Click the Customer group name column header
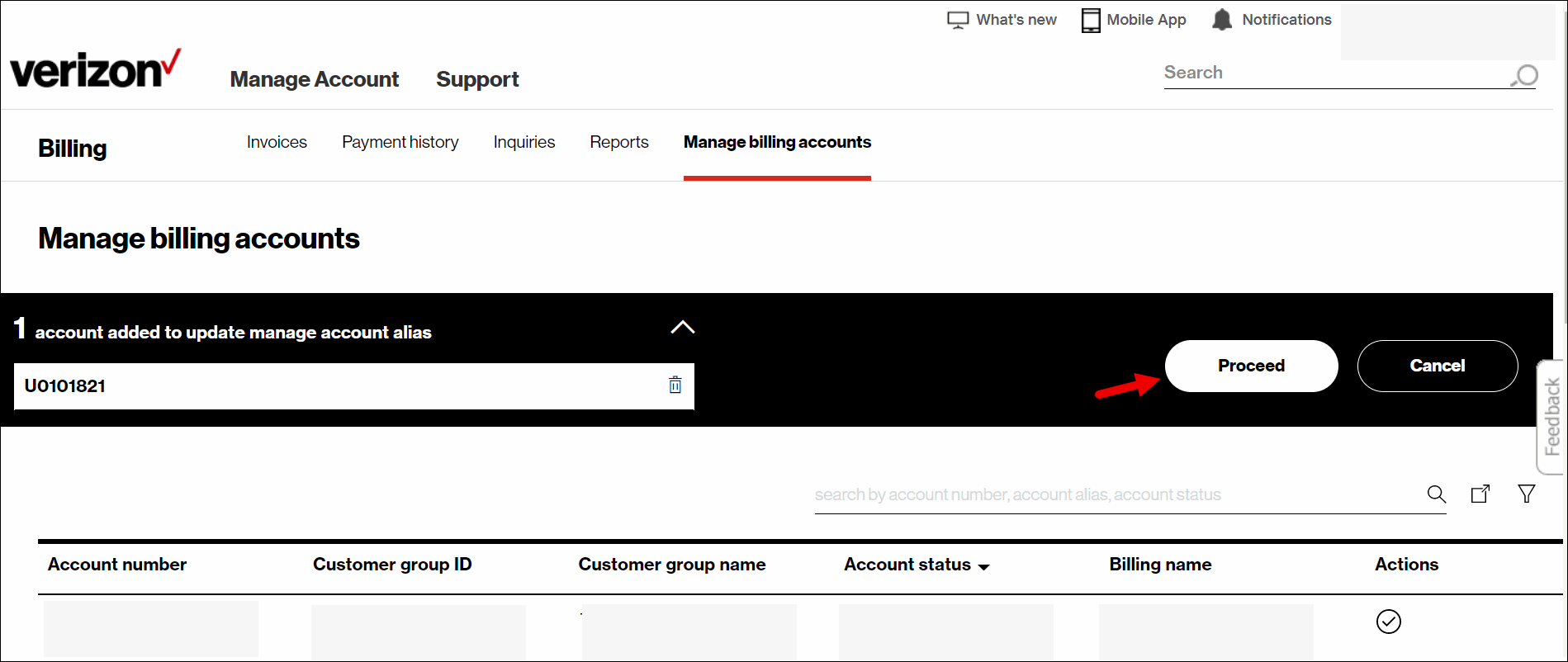This screenshot has height=662, width=1568. [x=672, y=565]
